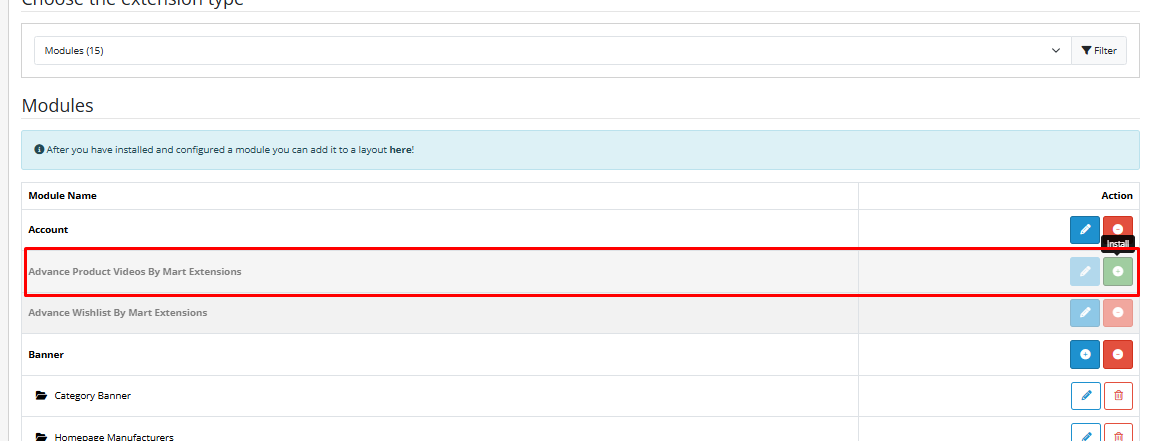Add a new Banner module with blue plus
The height and width of the screenshot is (441, 1149).
tap(1085, 355)
